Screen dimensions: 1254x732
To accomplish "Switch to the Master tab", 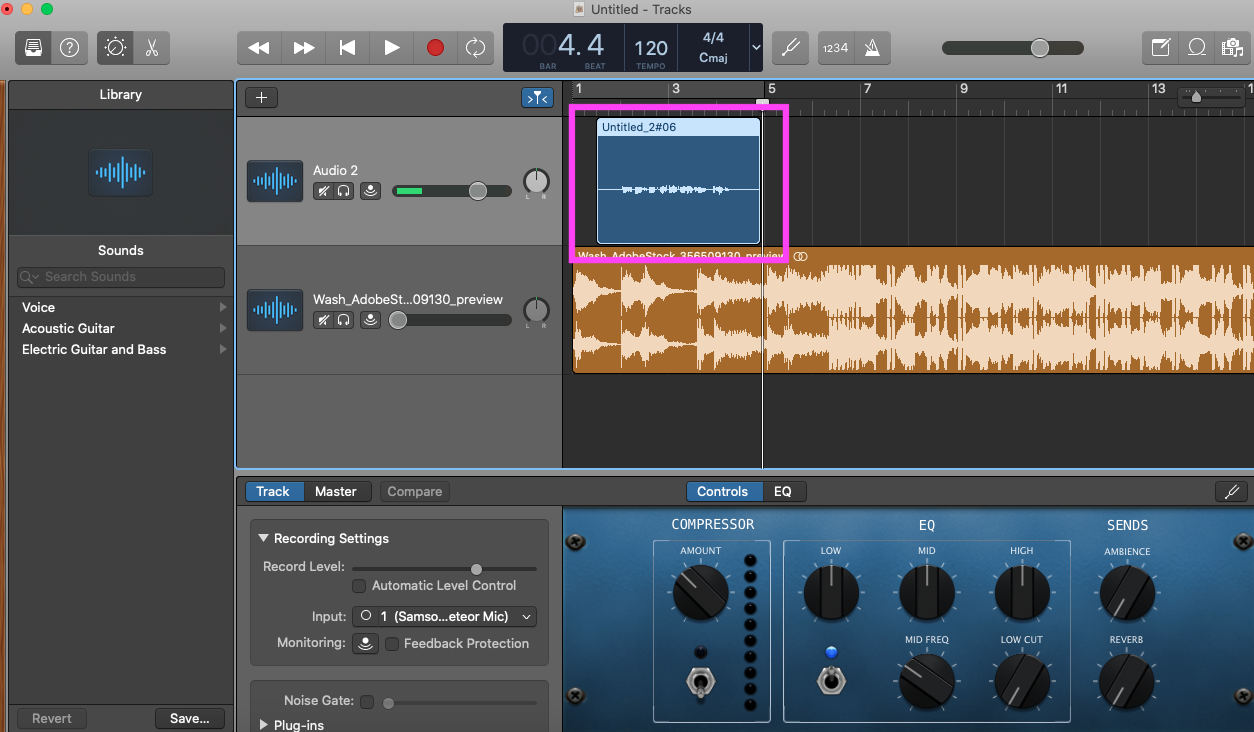I will [336, 491].
